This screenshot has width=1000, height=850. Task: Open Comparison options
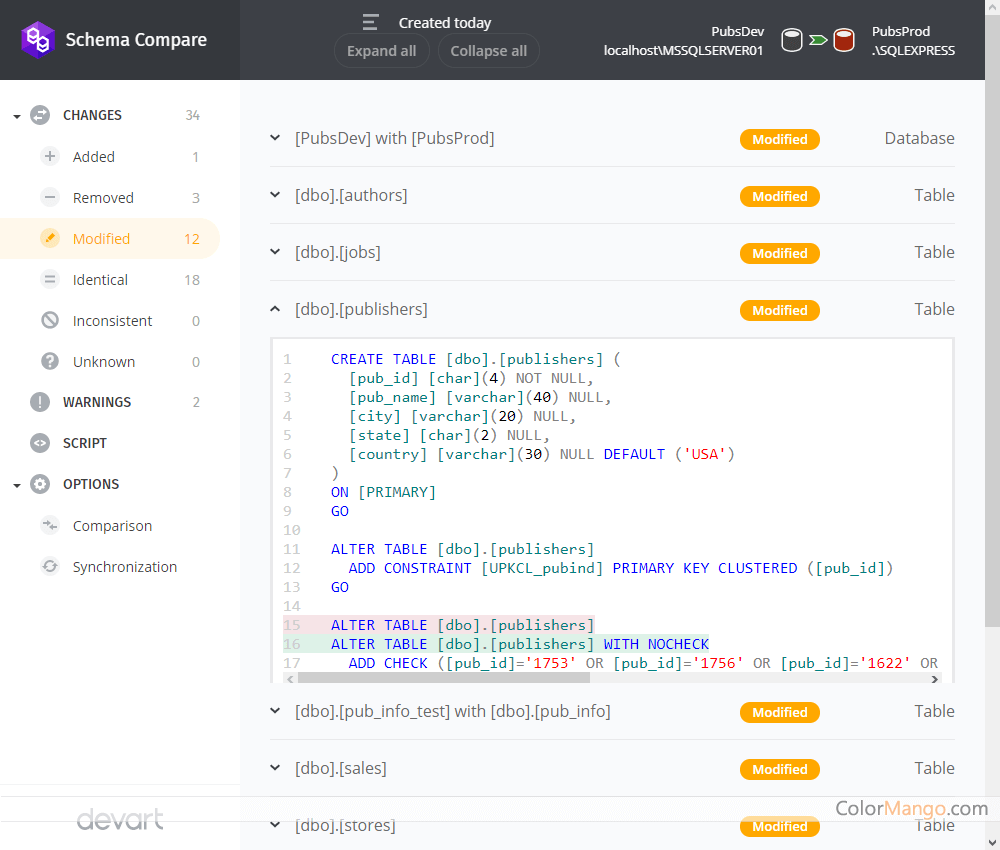[x=110, y=525]
